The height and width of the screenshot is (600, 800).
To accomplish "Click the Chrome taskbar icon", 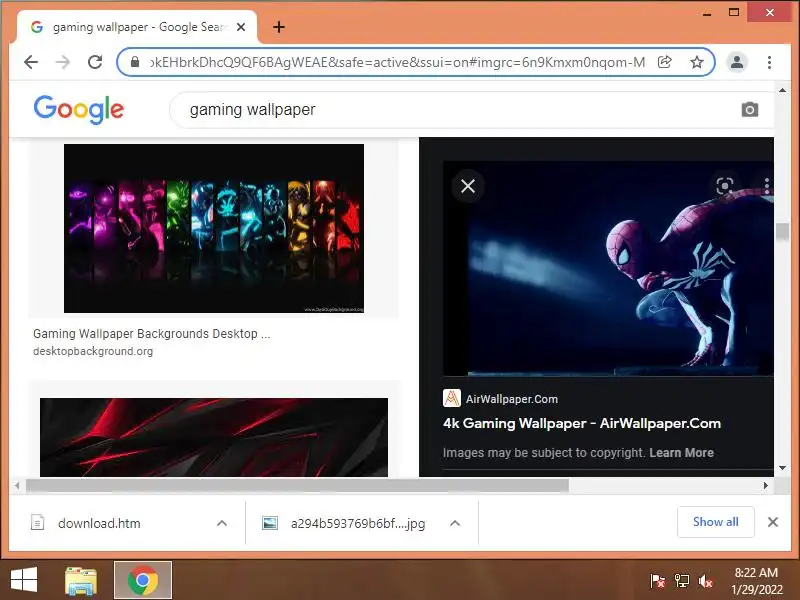I will 143,581.
